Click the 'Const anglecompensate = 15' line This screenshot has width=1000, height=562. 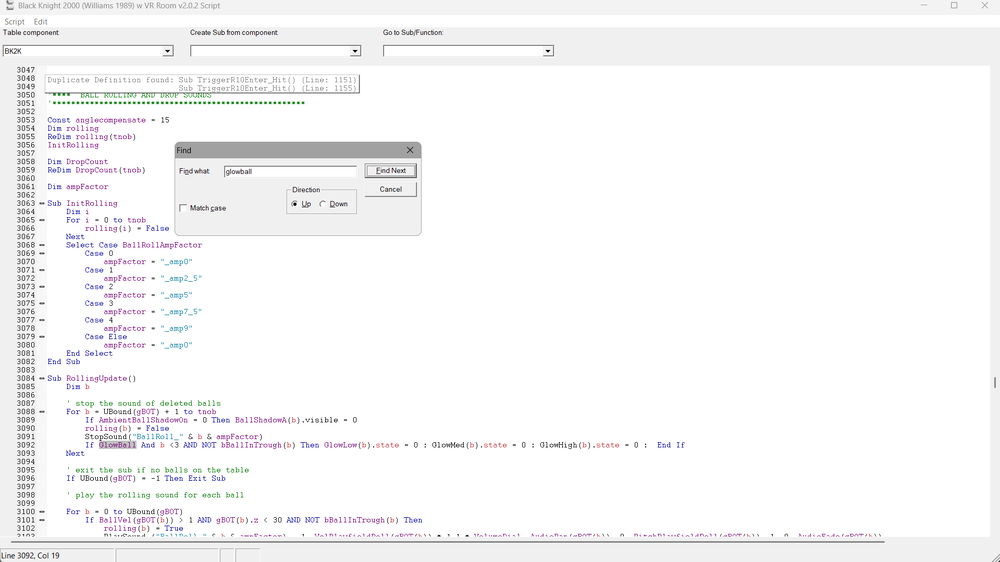[108, 120]
